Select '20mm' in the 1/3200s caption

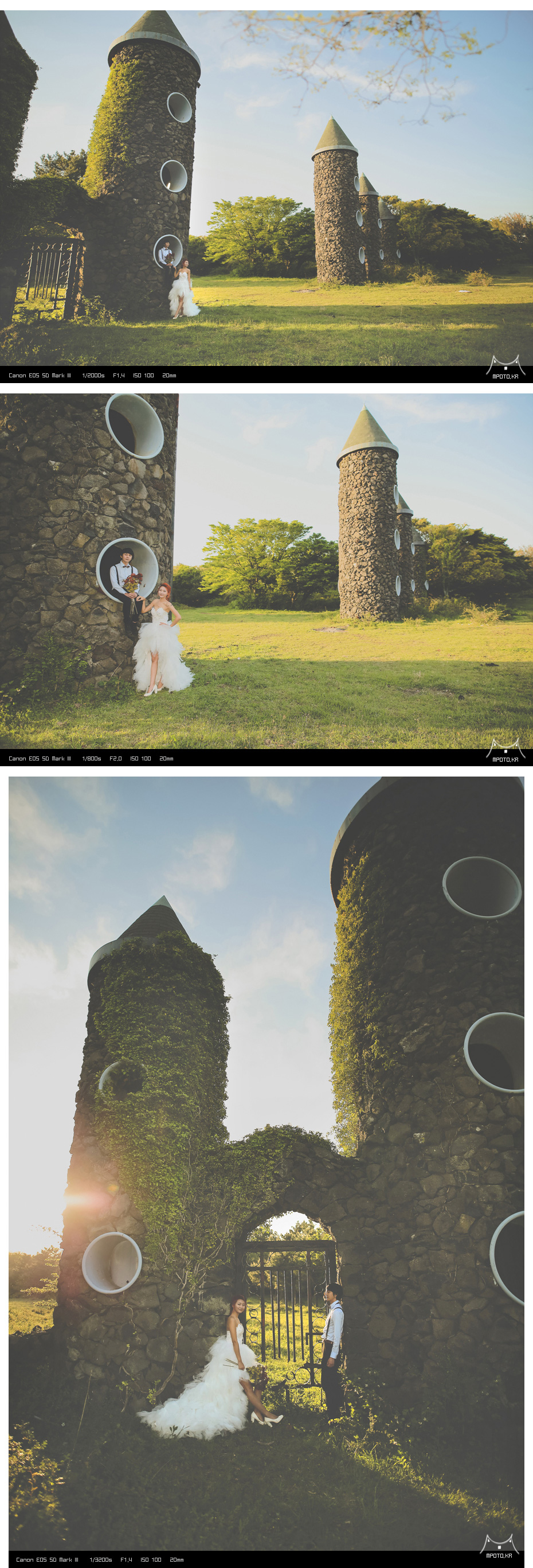pos(177,1559)
